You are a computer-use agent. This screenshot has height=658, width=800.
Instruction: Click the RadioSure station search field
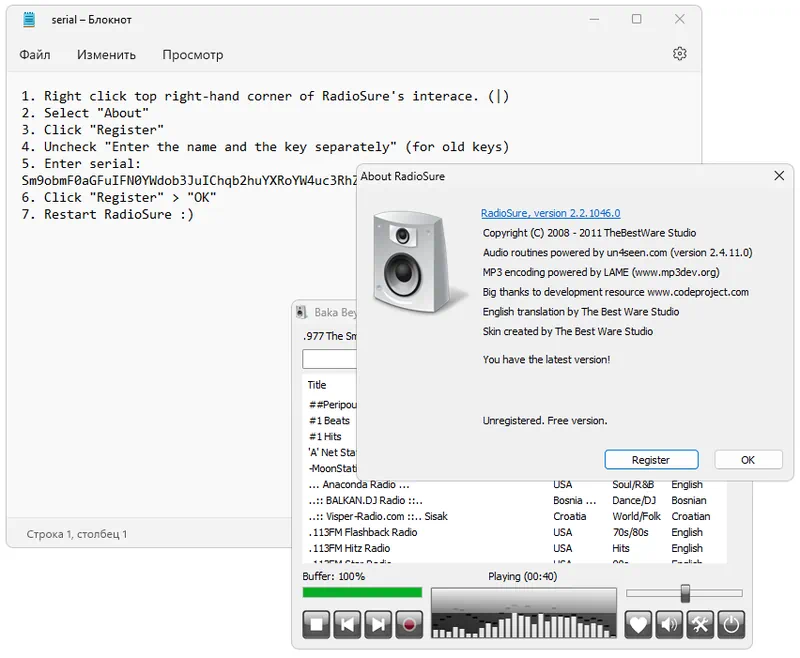point(330,359)
